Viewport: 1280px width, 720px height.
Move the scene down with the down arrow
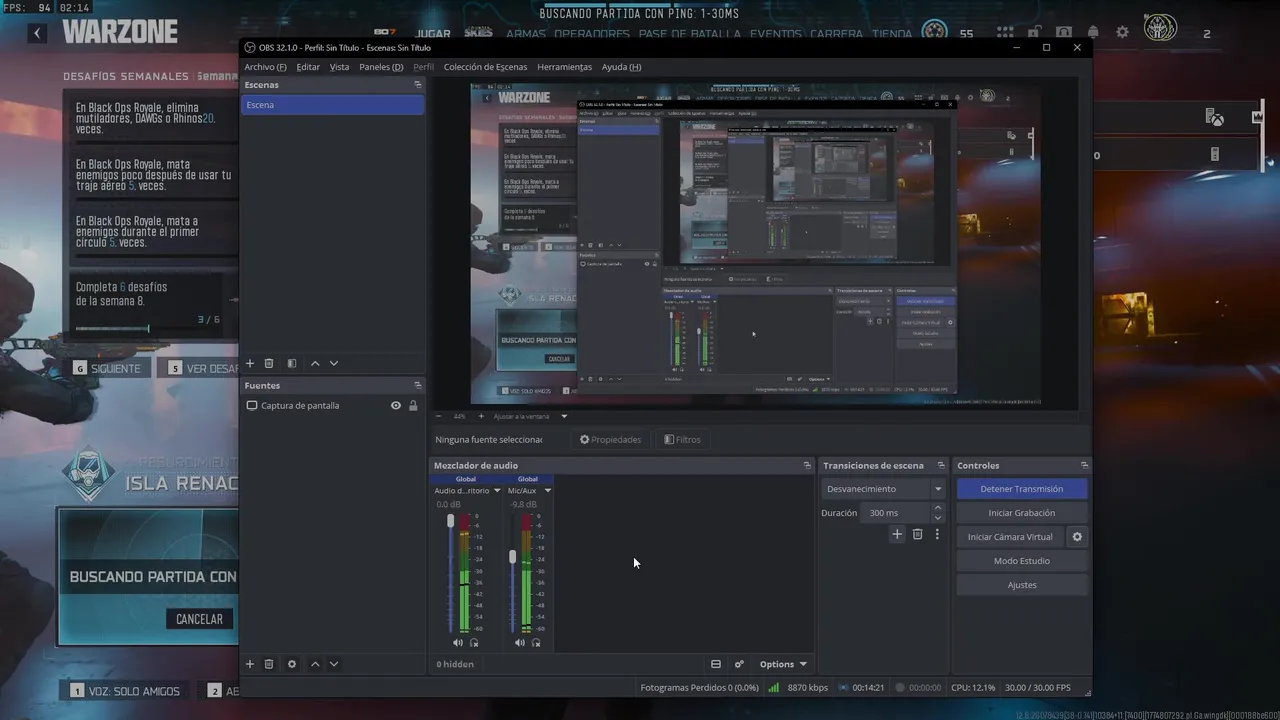(334, 364)
